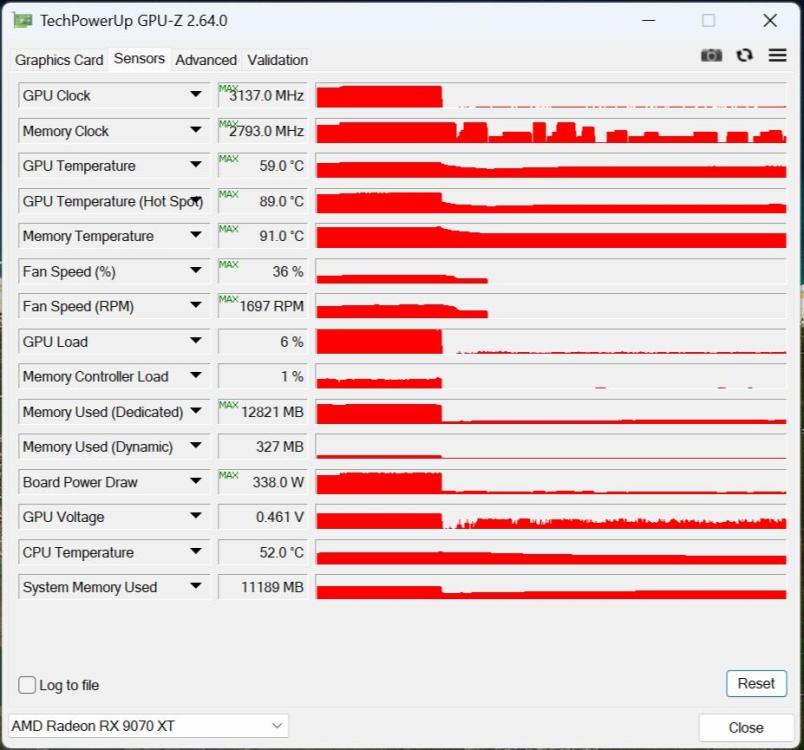Enable the Log to file checkbox
Image resolution: width=804 pixels, height=750 pixels.
tap(27, 685)
